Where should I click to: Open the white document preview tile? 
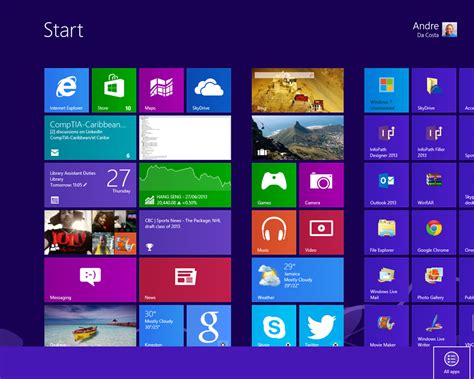(x=185, y=138)
